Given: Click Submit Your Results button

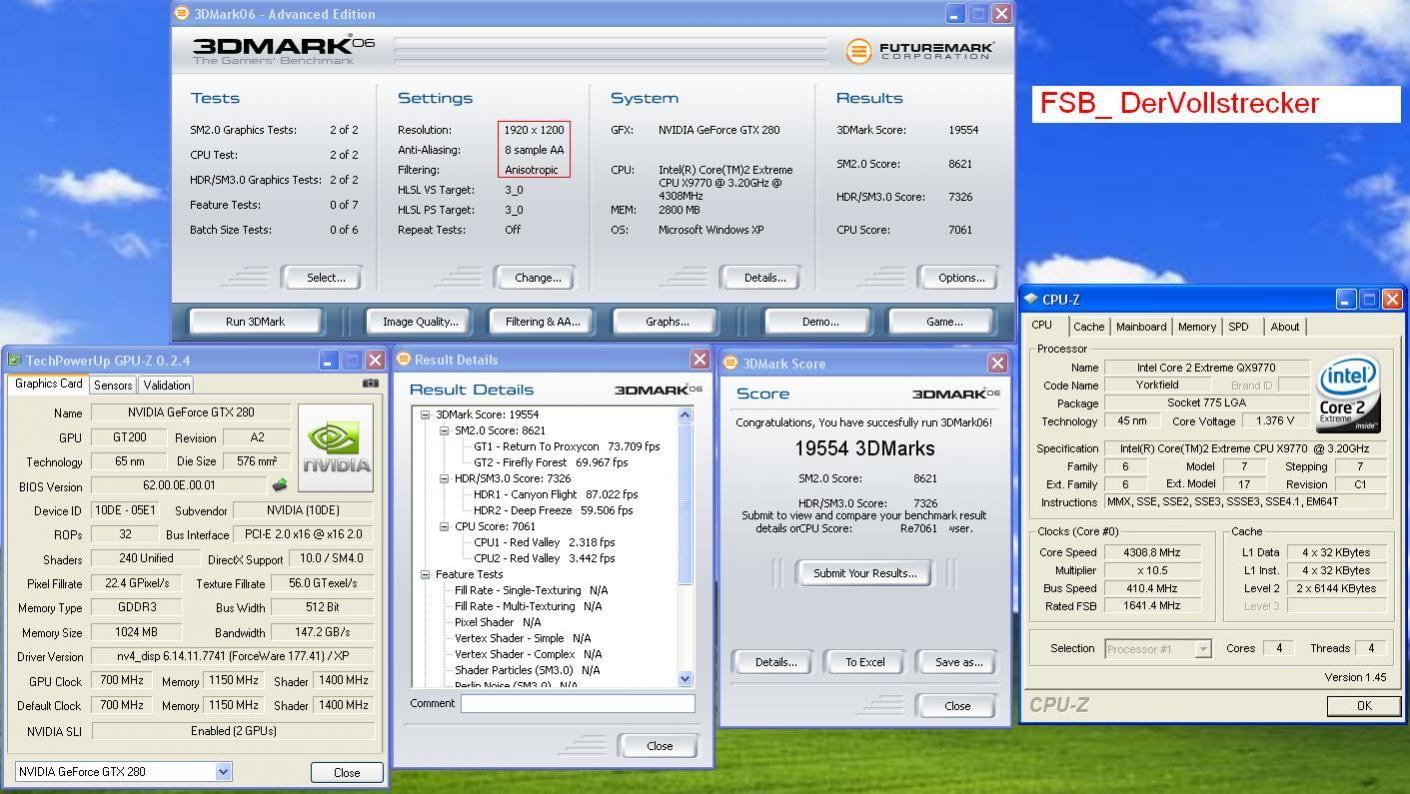Looking at the screenshot, I should (865, 573).
